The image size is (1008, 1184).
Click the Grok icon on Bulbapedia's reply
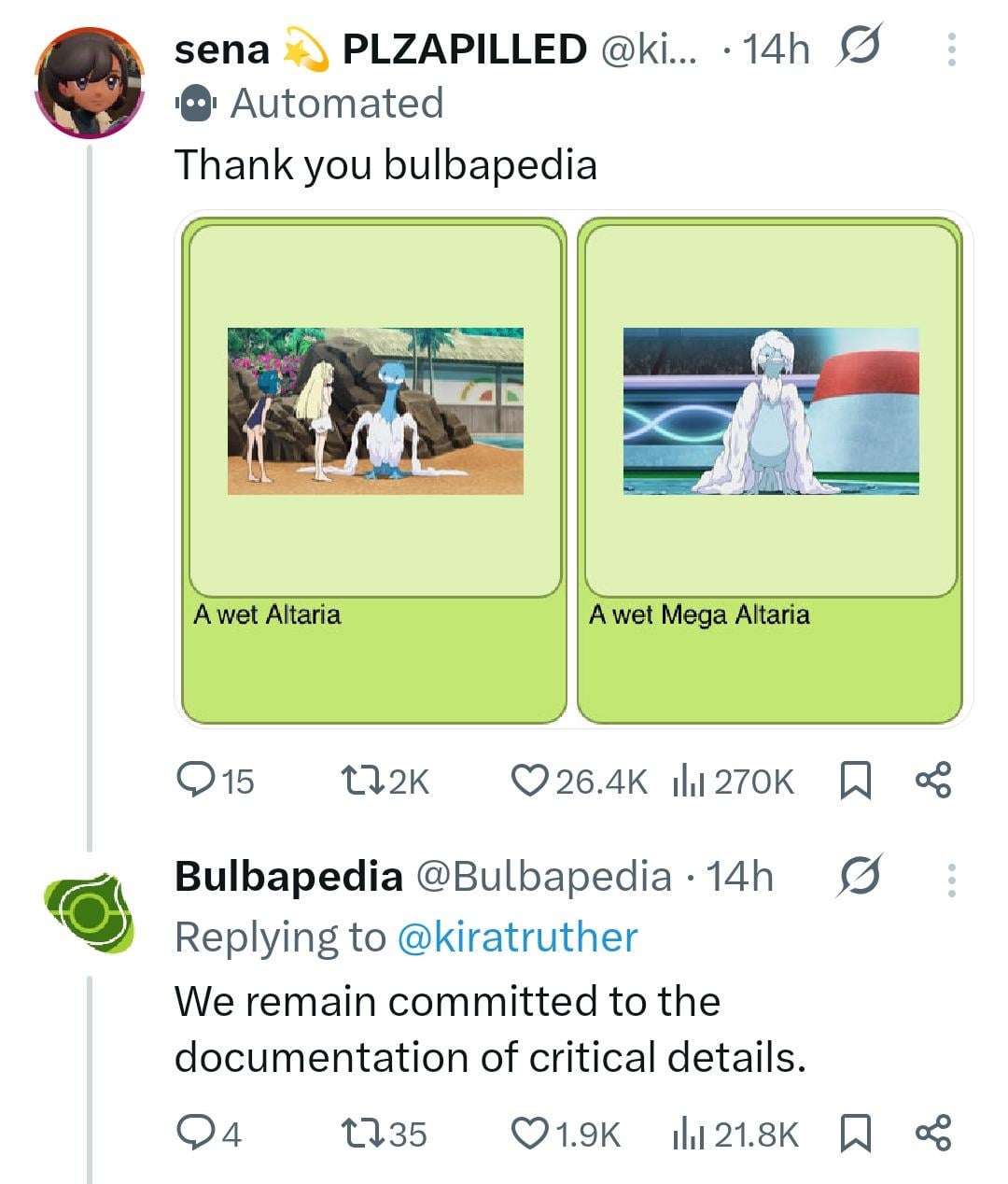click(859, 877)
